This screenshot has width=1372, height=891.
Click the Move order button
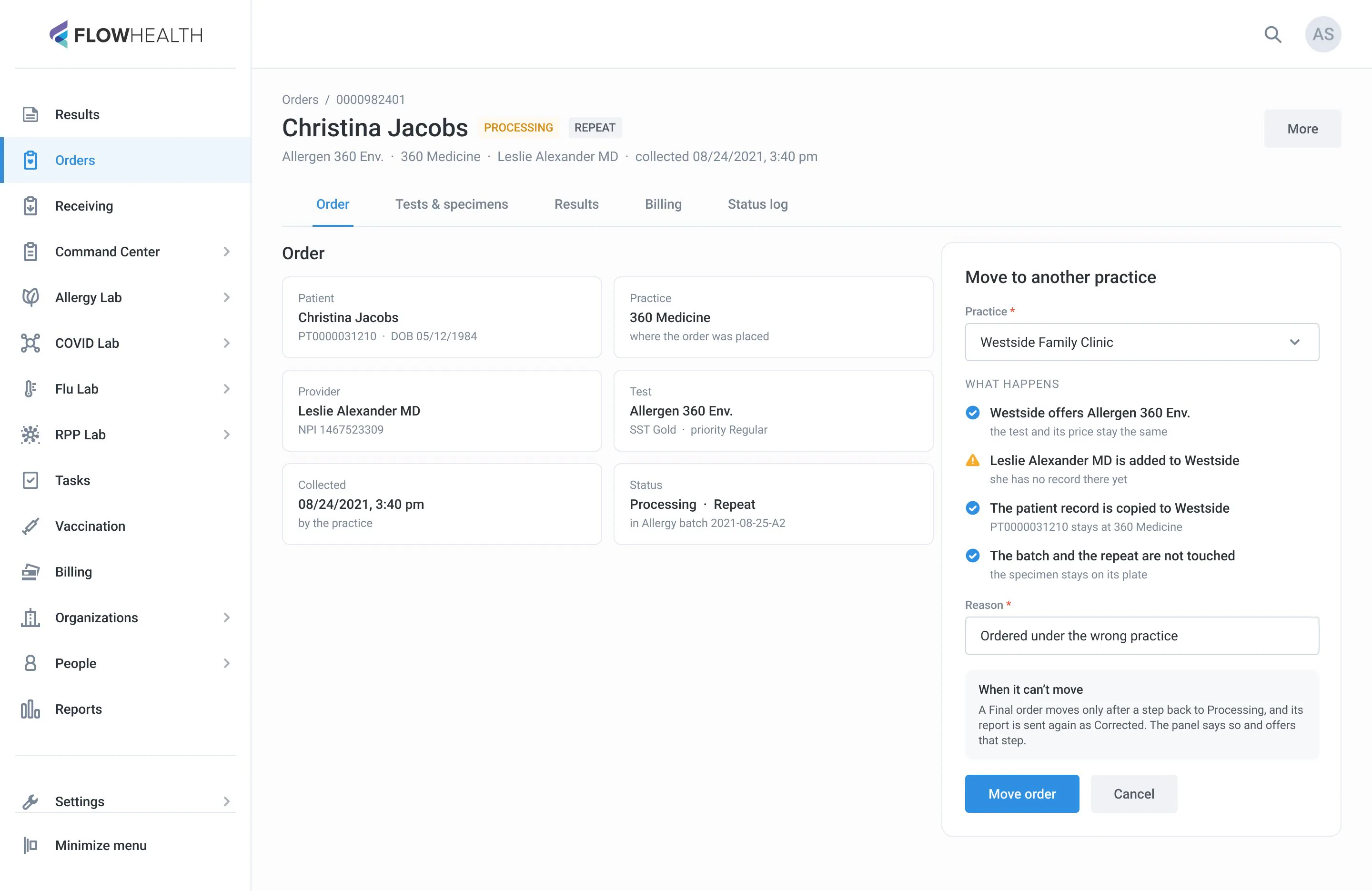1021,793
